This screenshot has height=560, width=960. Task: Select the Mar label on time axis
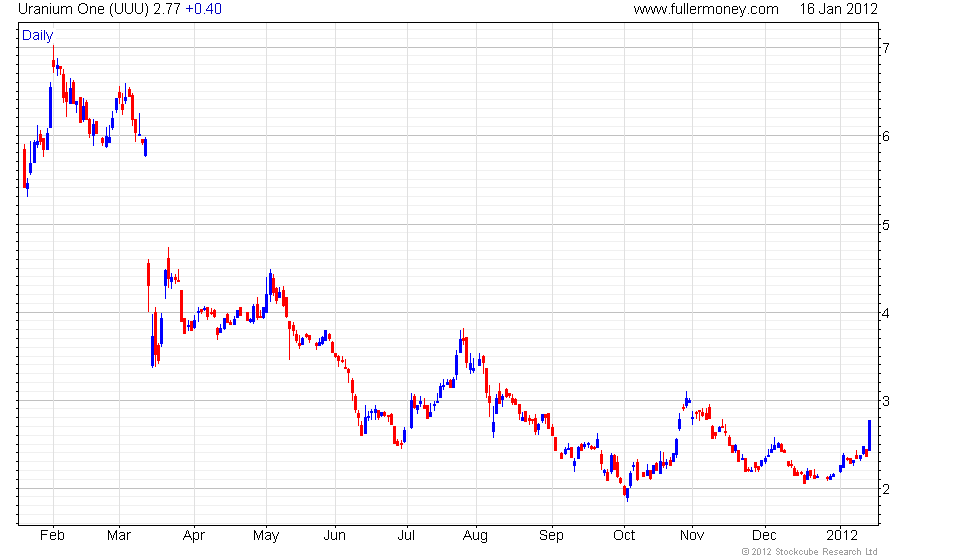[x=119, y=536]
